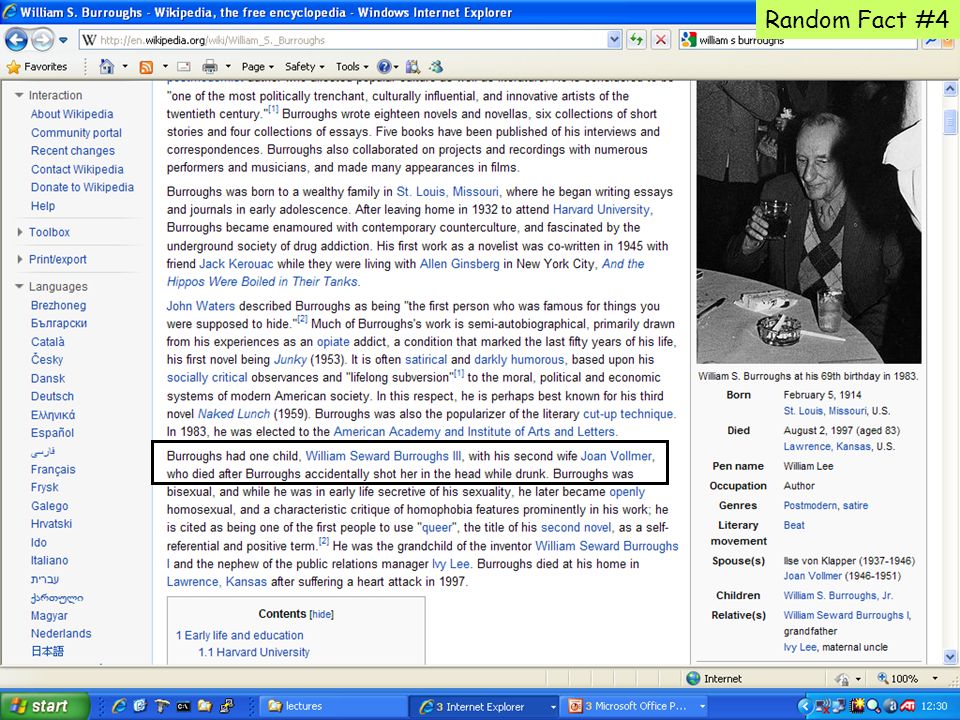The image size is (960, 720).
Task: Open the Tools menu
Action: [352, 67]
